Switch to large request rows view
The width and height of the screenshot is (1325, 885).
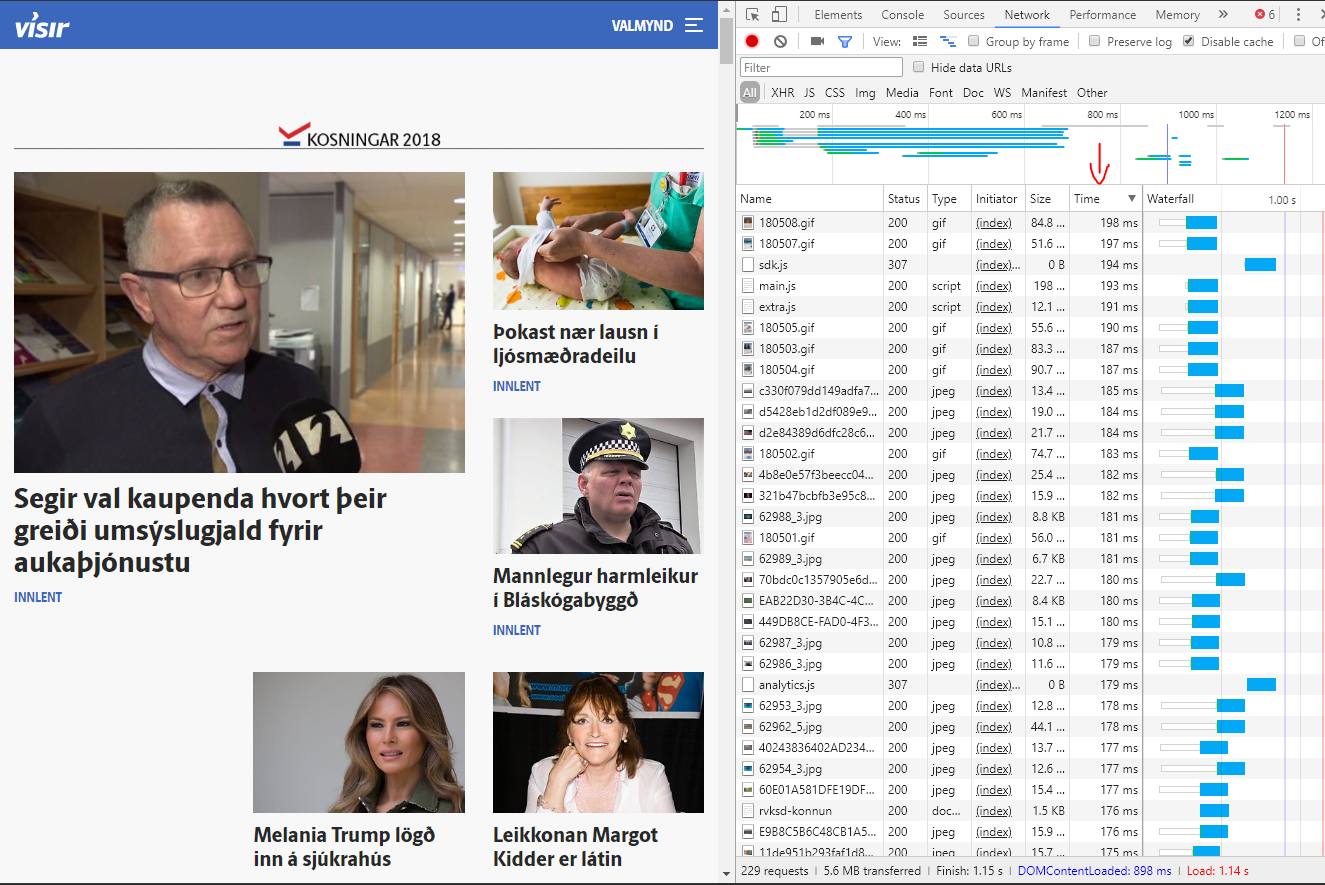pyautogui.click(x=920, y=41)
